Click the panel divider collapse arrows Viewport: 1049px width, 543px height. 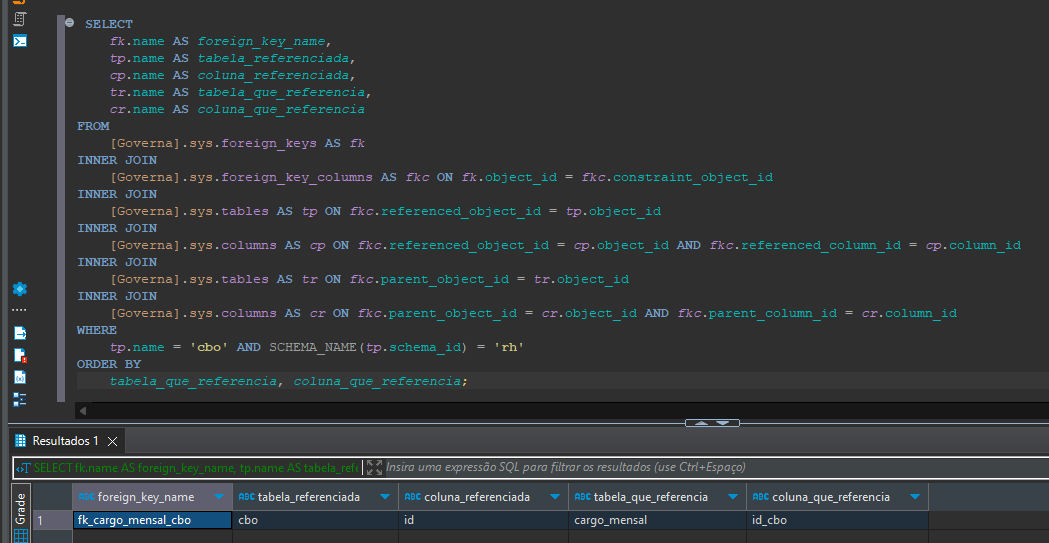712,423
